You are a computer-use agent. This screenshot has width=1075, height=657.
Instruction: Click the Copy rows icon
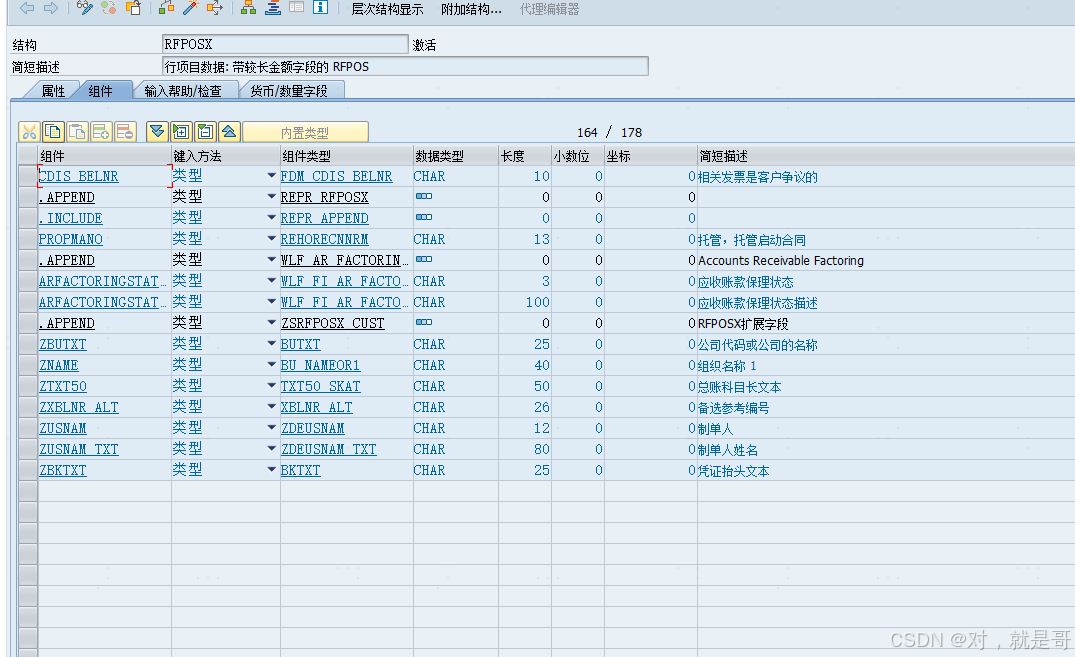click(x=51, y=131)
